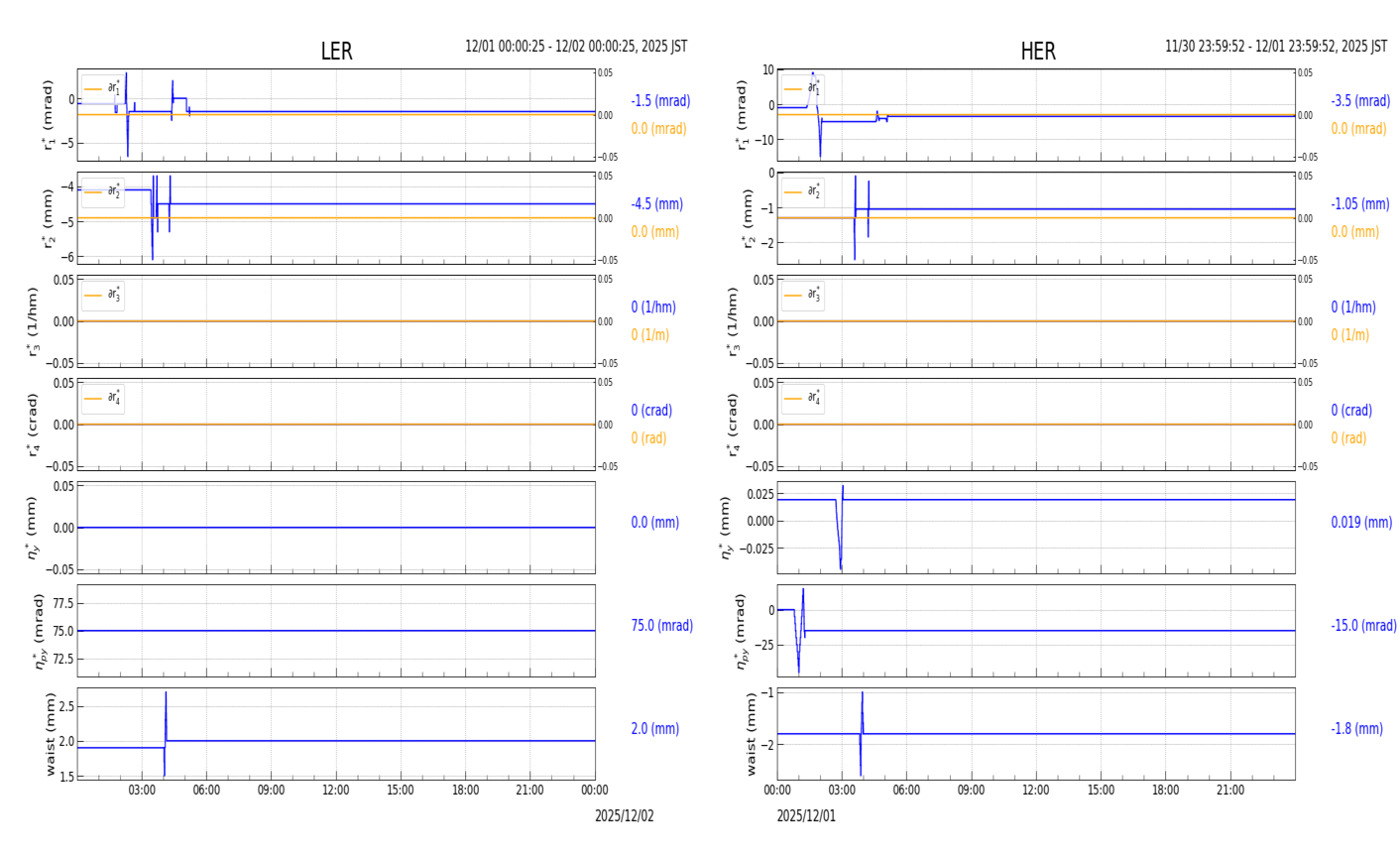Screen dimensions: 1400x857
Task: Click the 12:00 tick on the HER time axis
Action: pos(1036,791)
